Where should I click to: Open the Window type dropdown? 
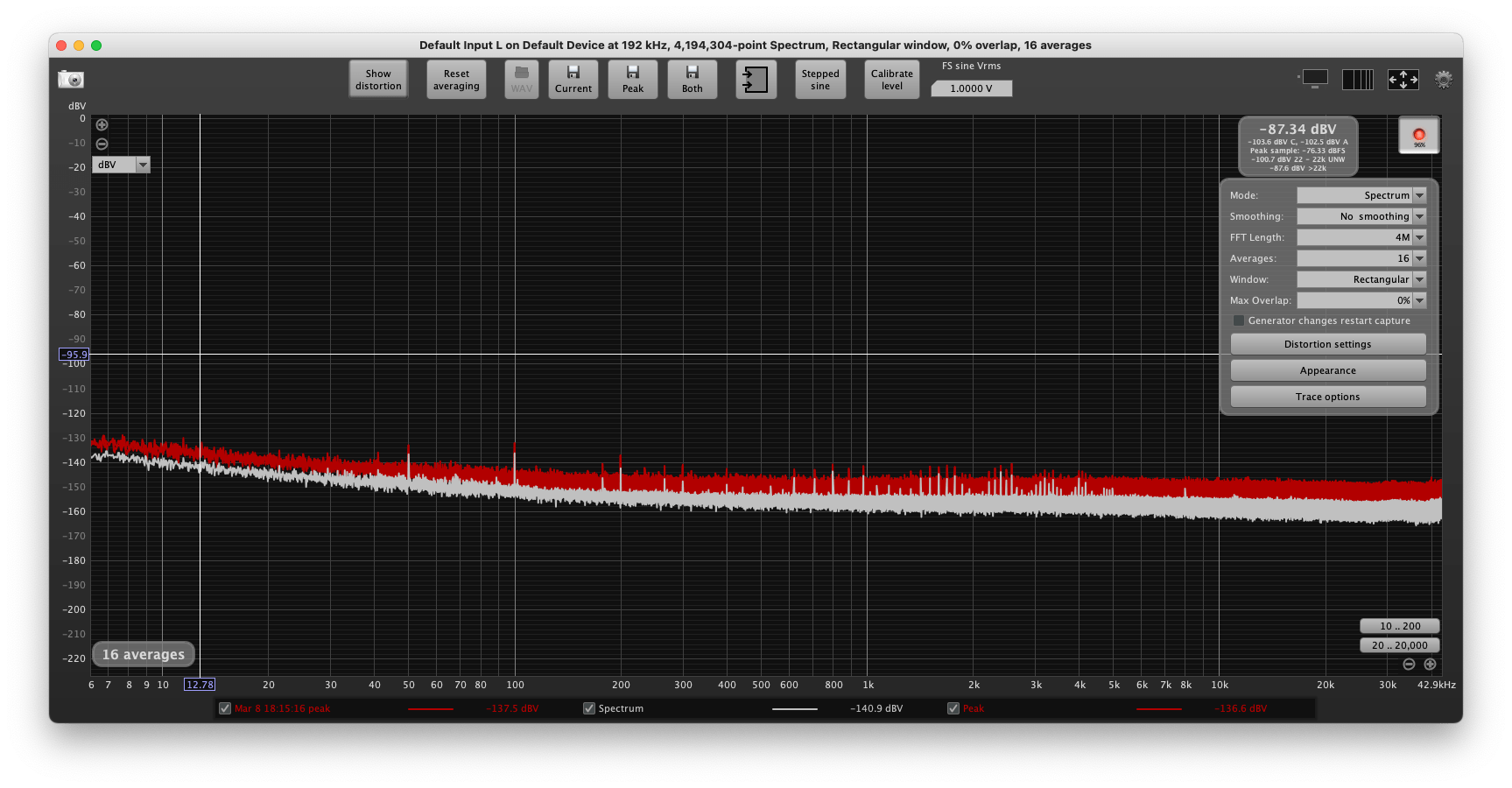(x=1361, y=279)
